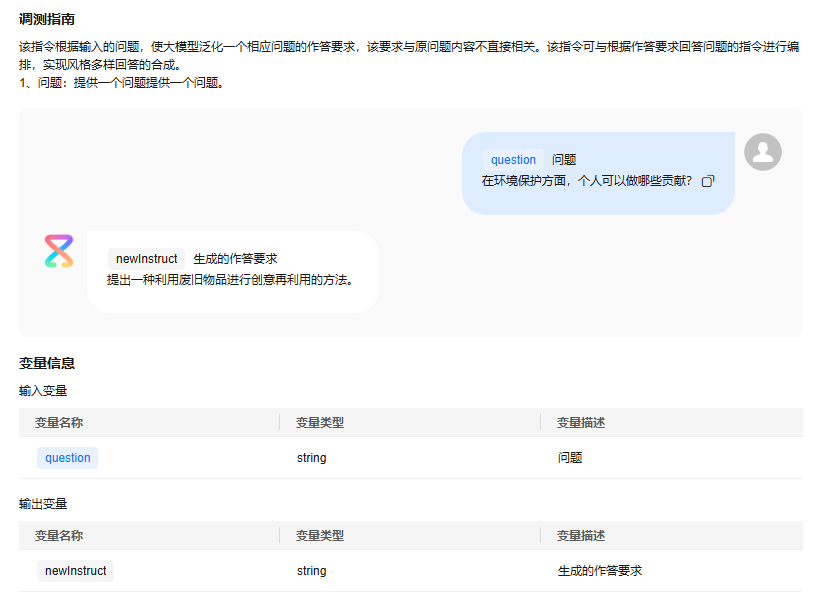Click the 生成的作答要求 description cell
Viewport: 813px width, 609px height.
click(x=594, y=570)
